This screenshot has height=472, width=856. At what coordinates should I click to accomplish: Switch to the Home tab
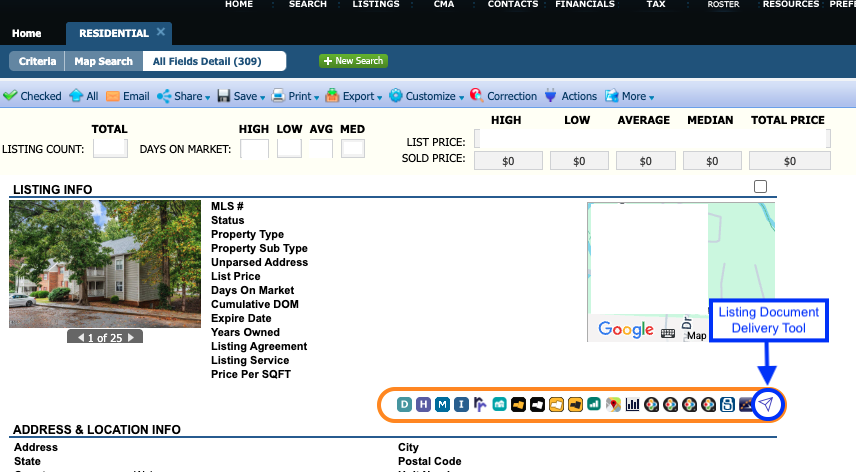[27, 33]
